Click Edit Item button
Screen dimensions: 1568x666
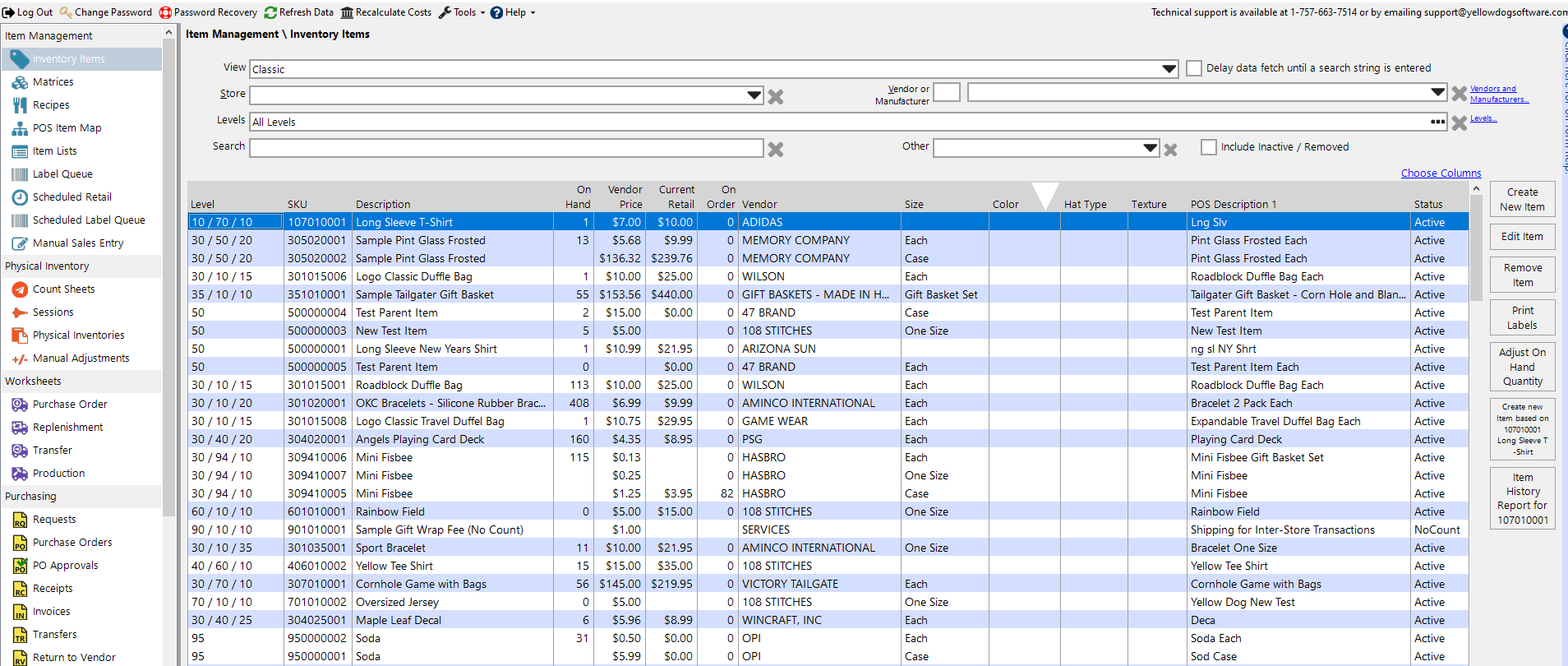click(x=1522, y=237)
